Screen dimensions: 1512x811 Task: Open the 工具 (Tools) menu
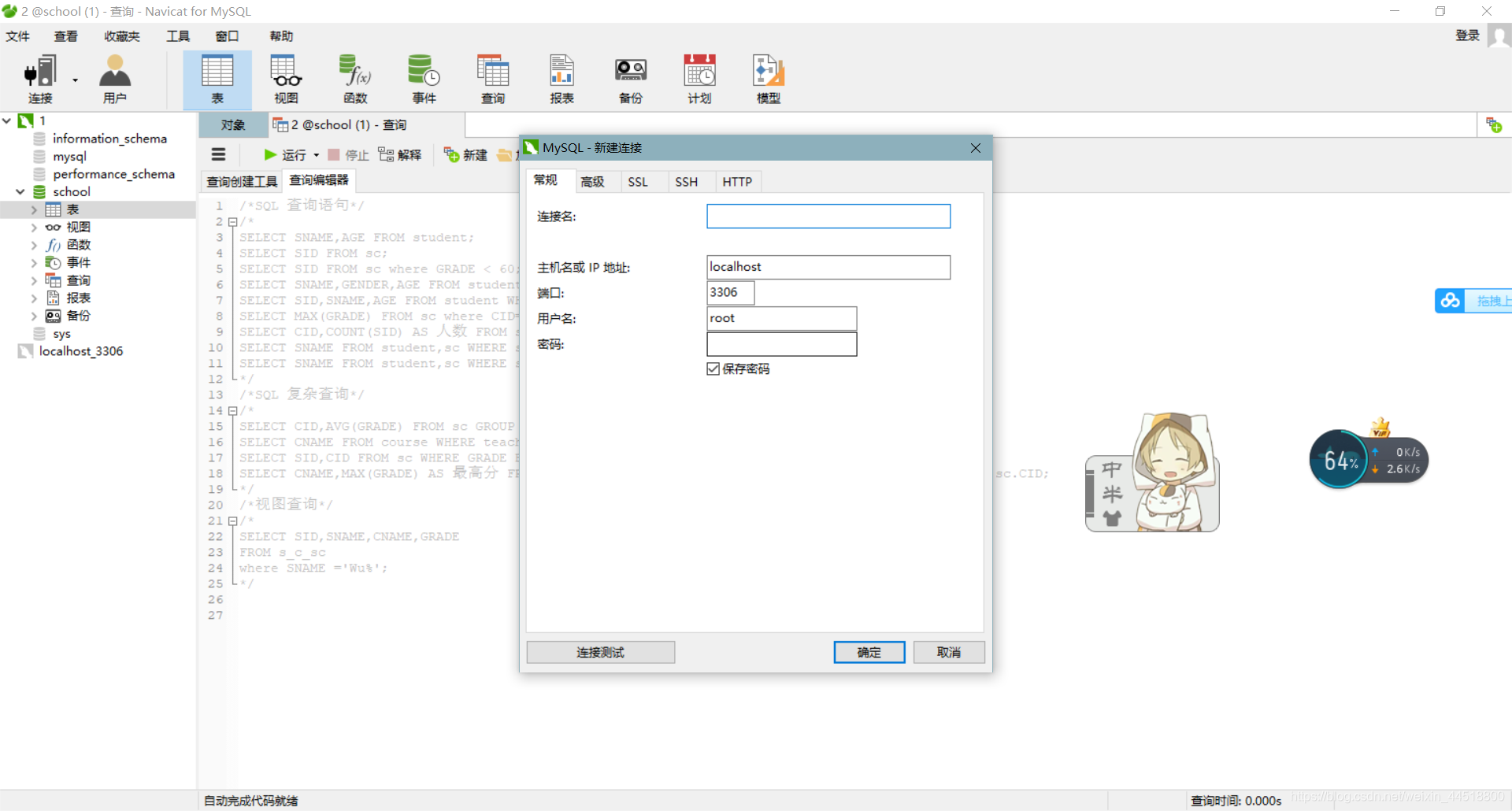click(x=178, y=36)
